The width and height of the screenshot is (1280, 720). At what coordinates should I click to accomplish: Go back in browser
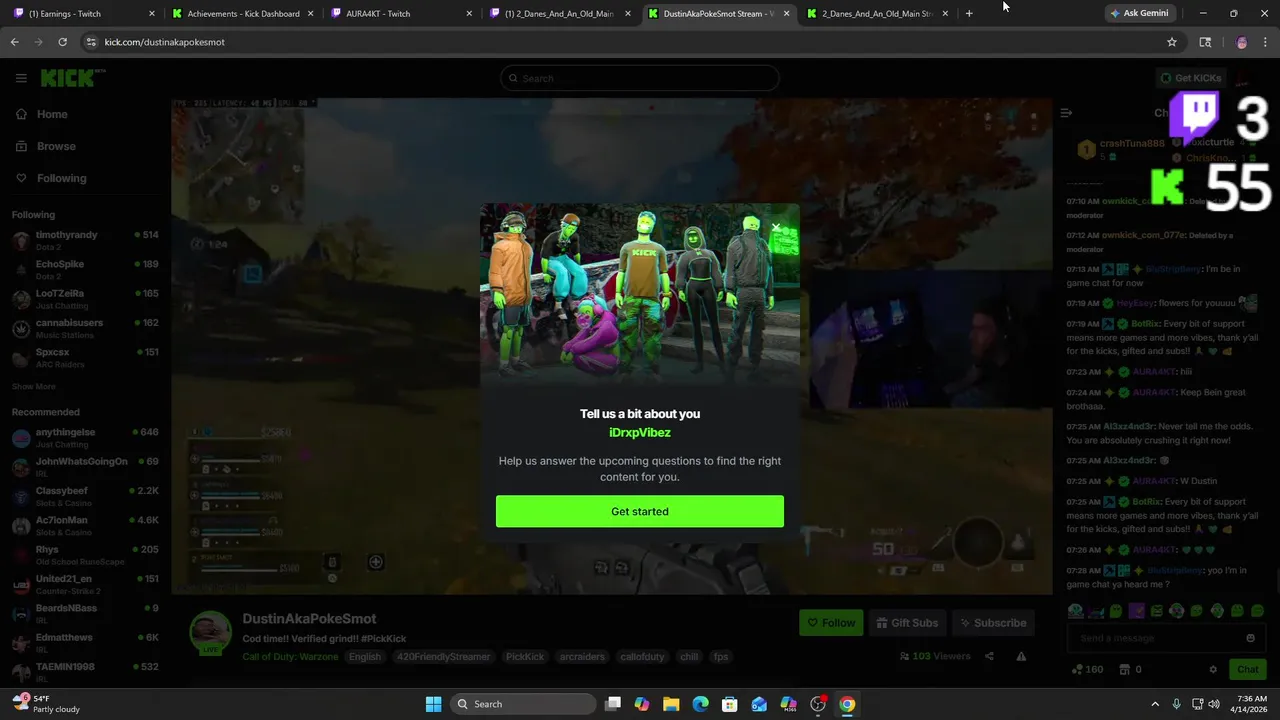(14, 42)
